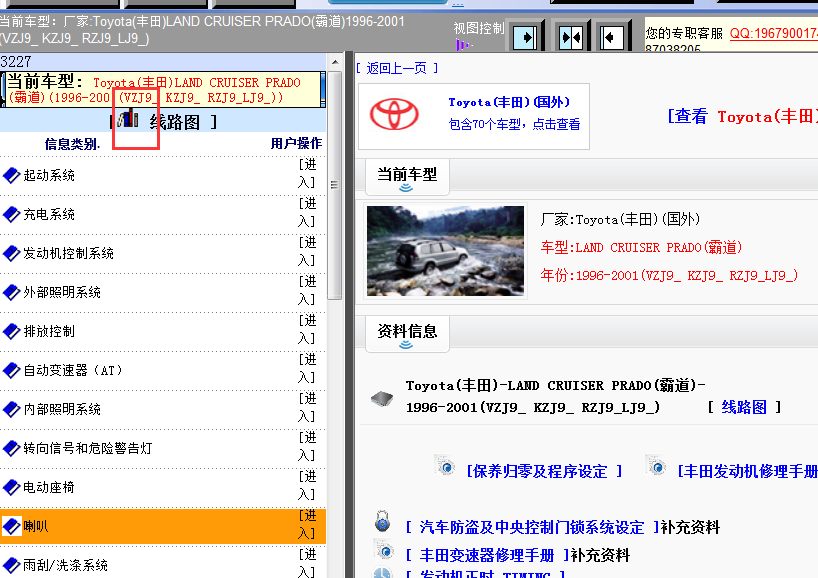Click the book icon beside 外部照明系统
The image size is (818, 578).
click(x=11, y=293)
